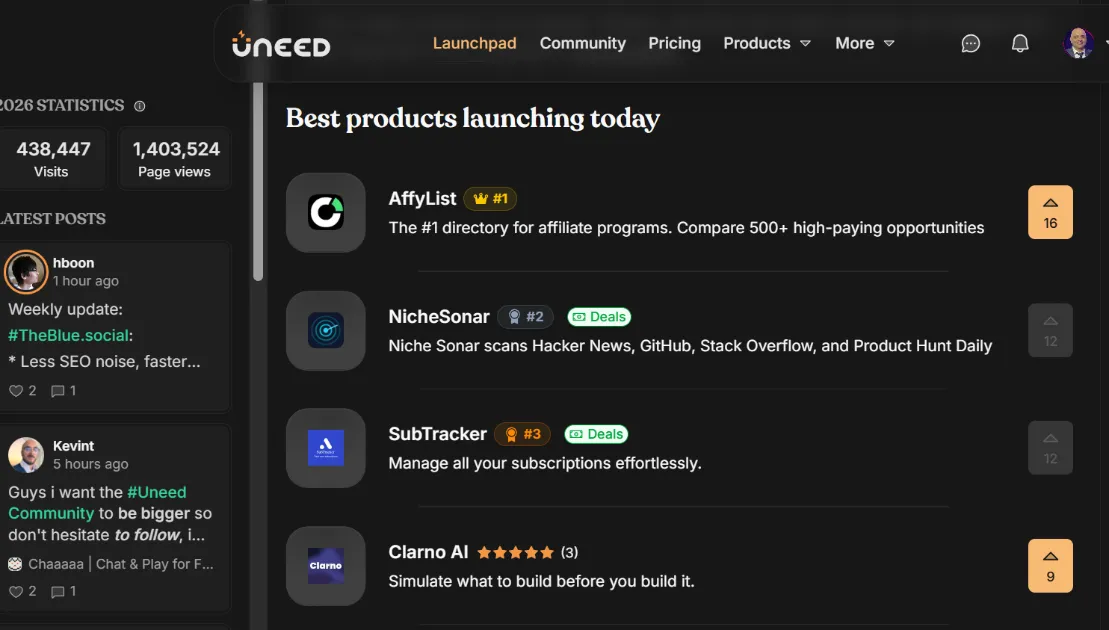This screenshot has height=630, width=1109.
Task: Like hboon's post heart icon
Action: pyautogui.click(x=16, y=390)
